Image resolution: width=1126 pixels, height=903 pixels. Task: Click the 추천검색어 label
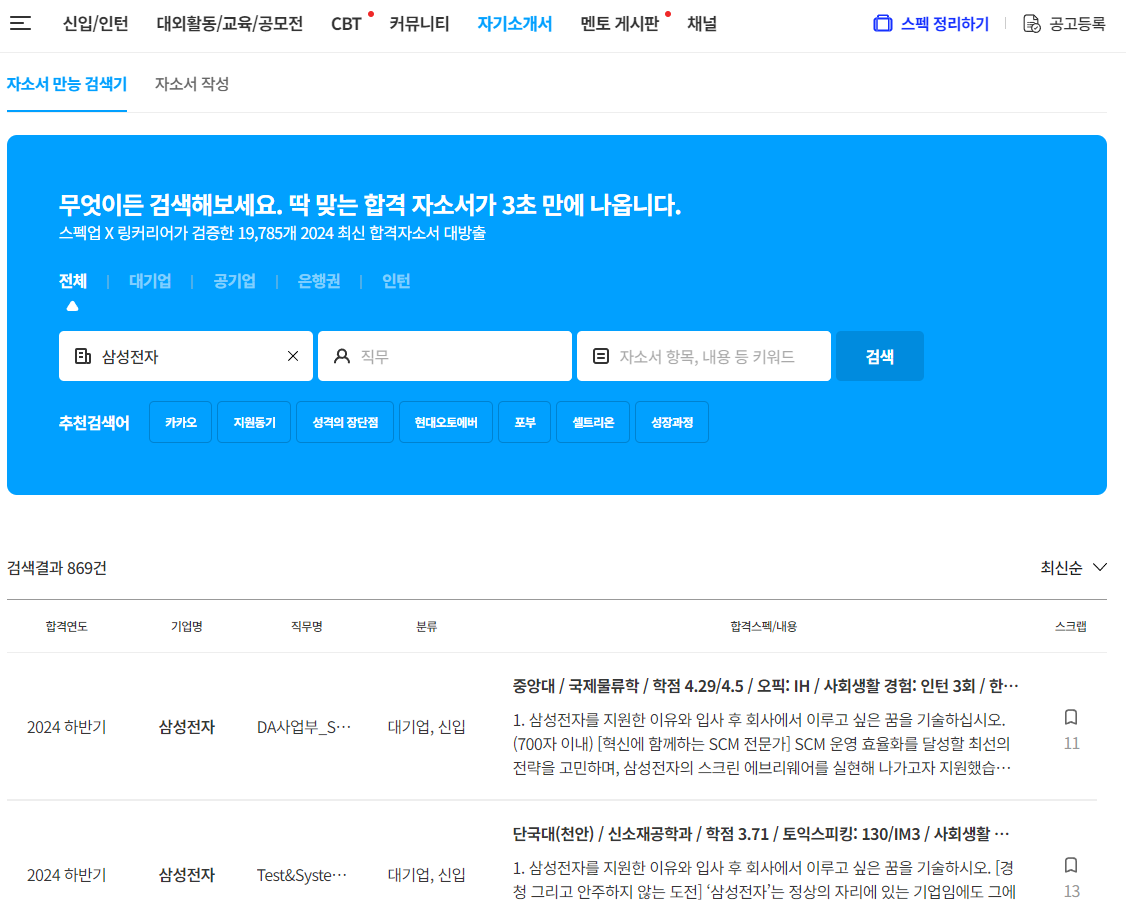94,422
